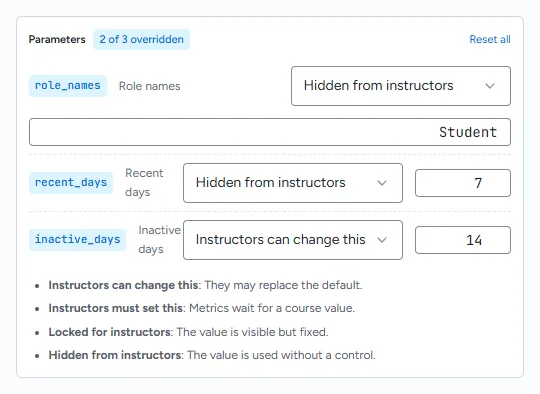
Task: Click the 'Role names' label
Action: [x=149, y=86]
